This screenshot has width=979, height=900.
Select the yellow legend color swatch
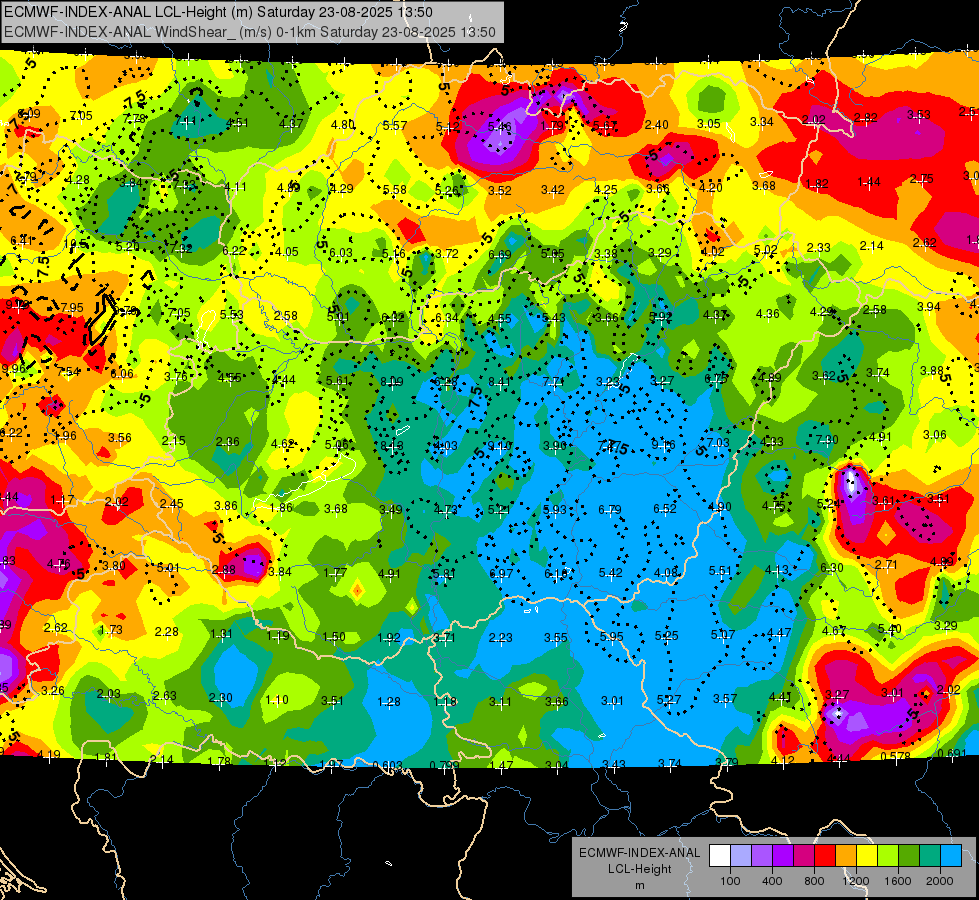click(867, 856)
